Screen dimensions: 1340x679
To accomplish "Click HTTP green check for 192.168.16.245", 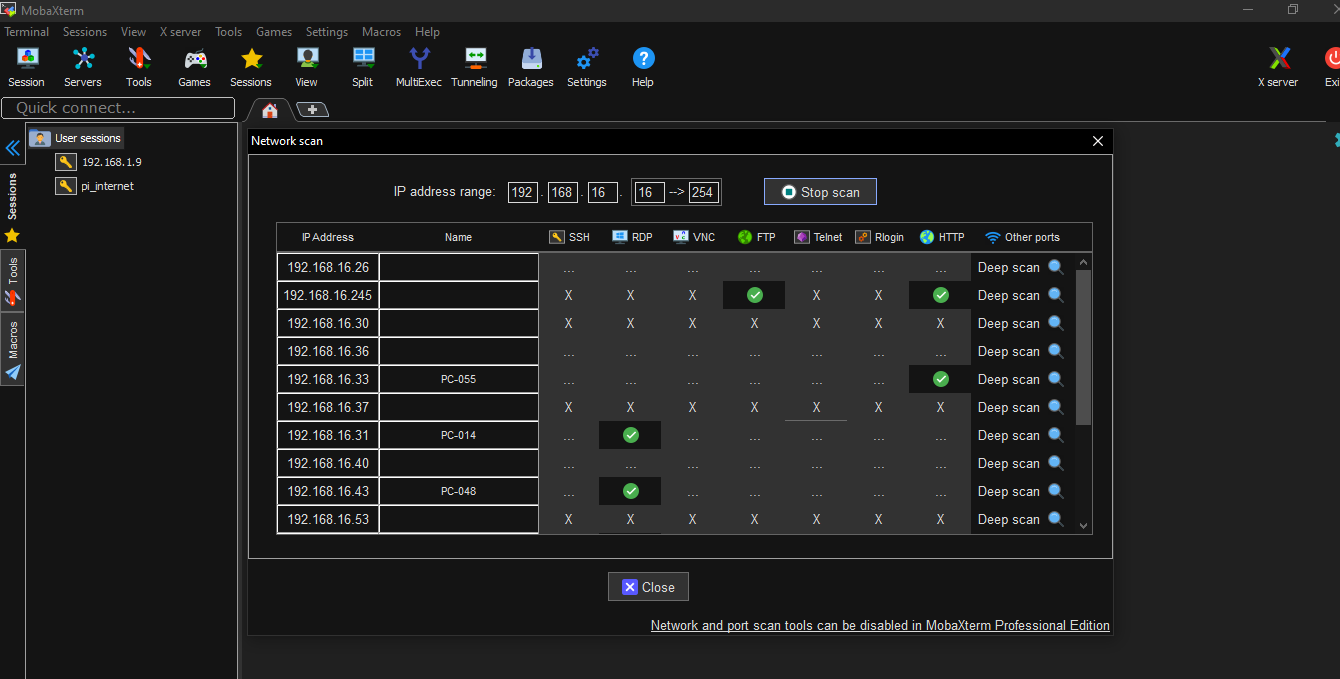I will pos(940,295).
